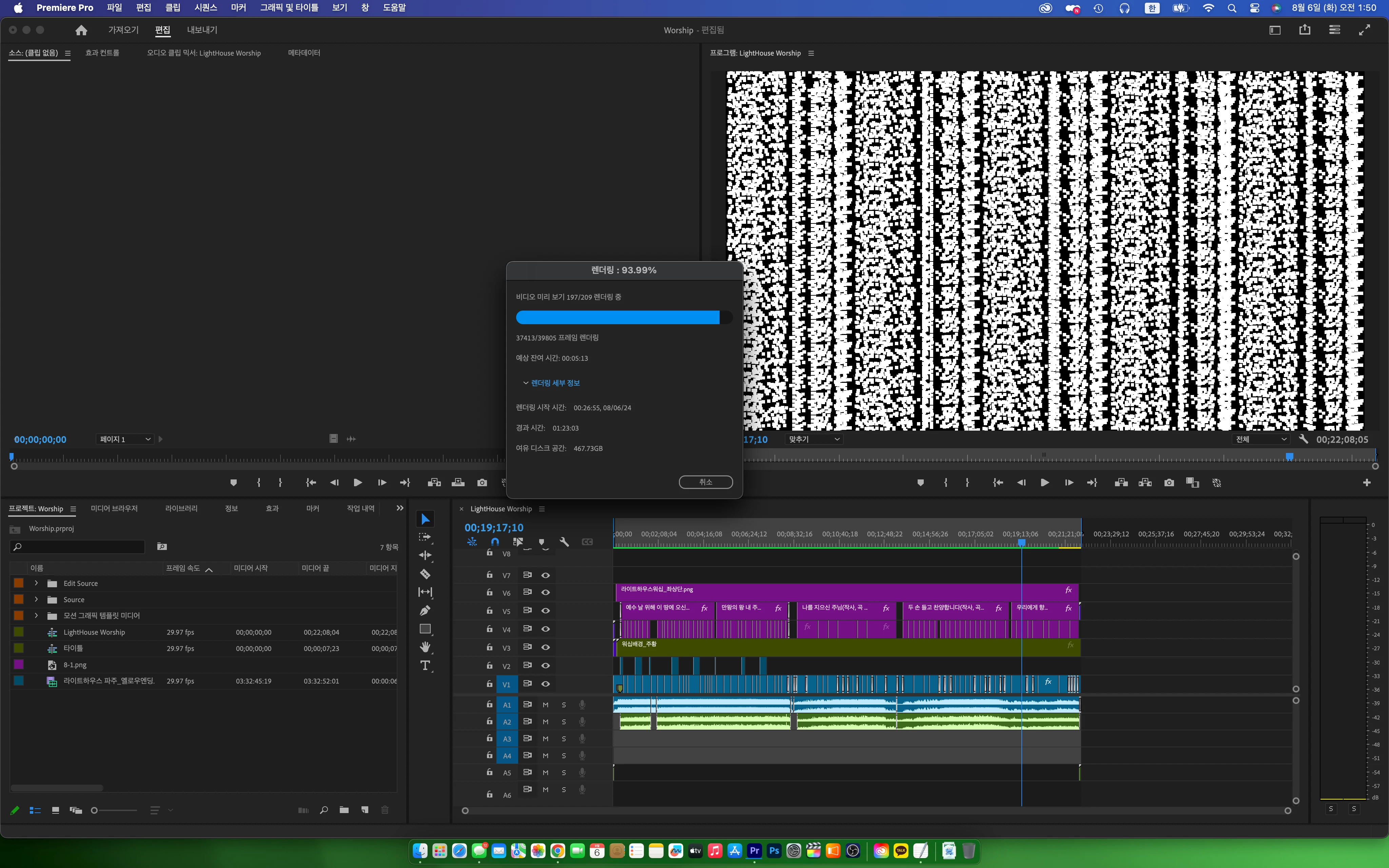Select the Hand tool

425,647
